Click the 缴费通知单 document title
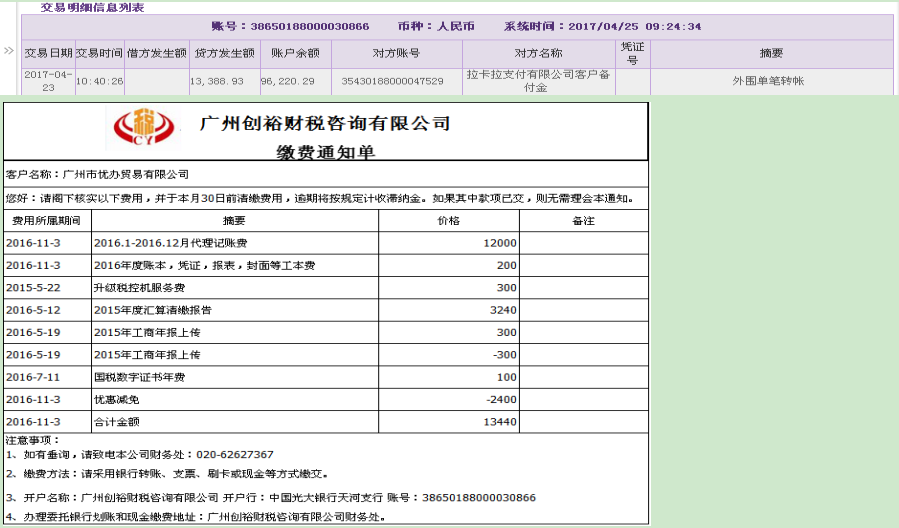The height and width of the screenshot is (528, 899). [x=326, y=152]
